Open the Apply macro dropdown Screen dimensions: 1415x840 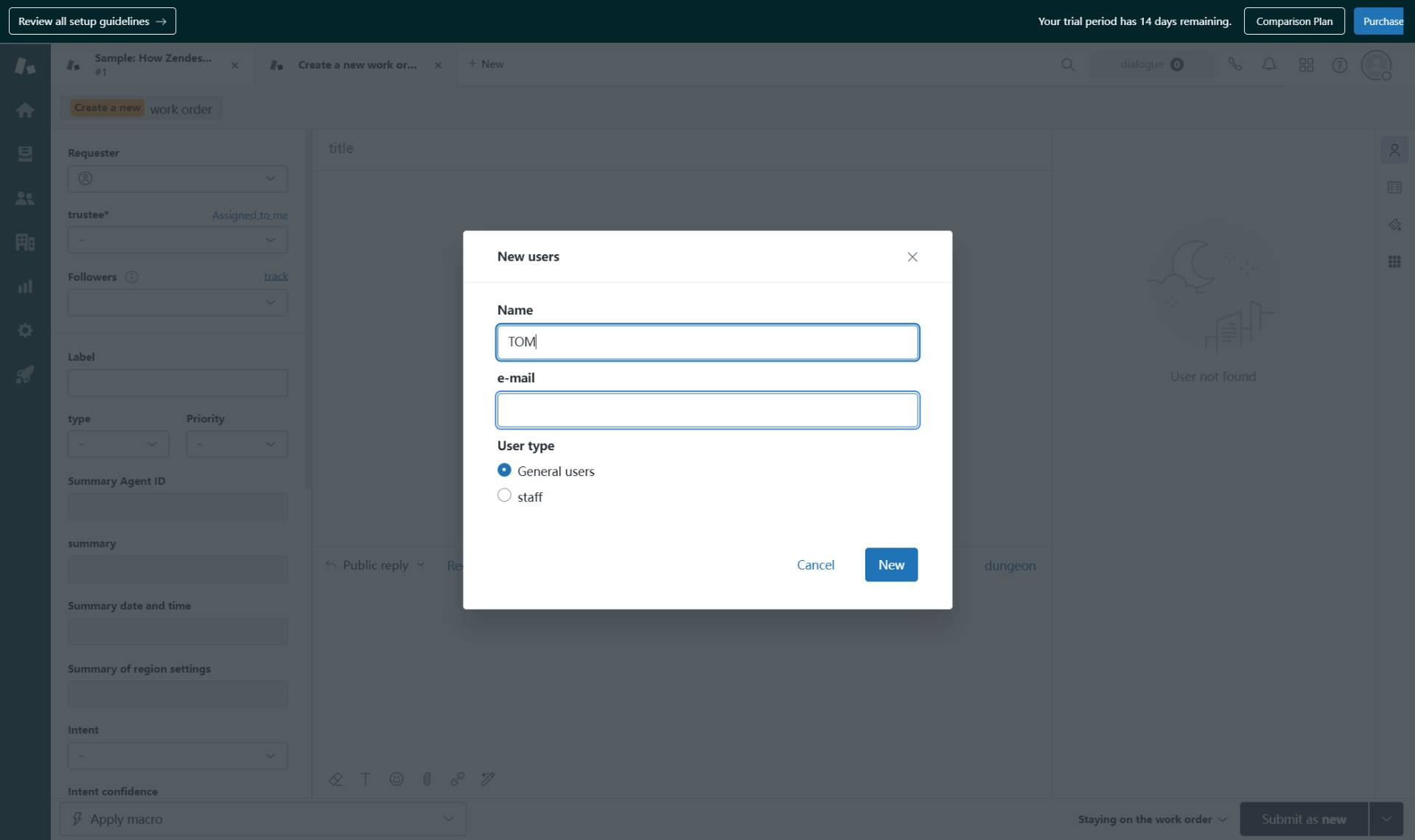coord(262,819)
